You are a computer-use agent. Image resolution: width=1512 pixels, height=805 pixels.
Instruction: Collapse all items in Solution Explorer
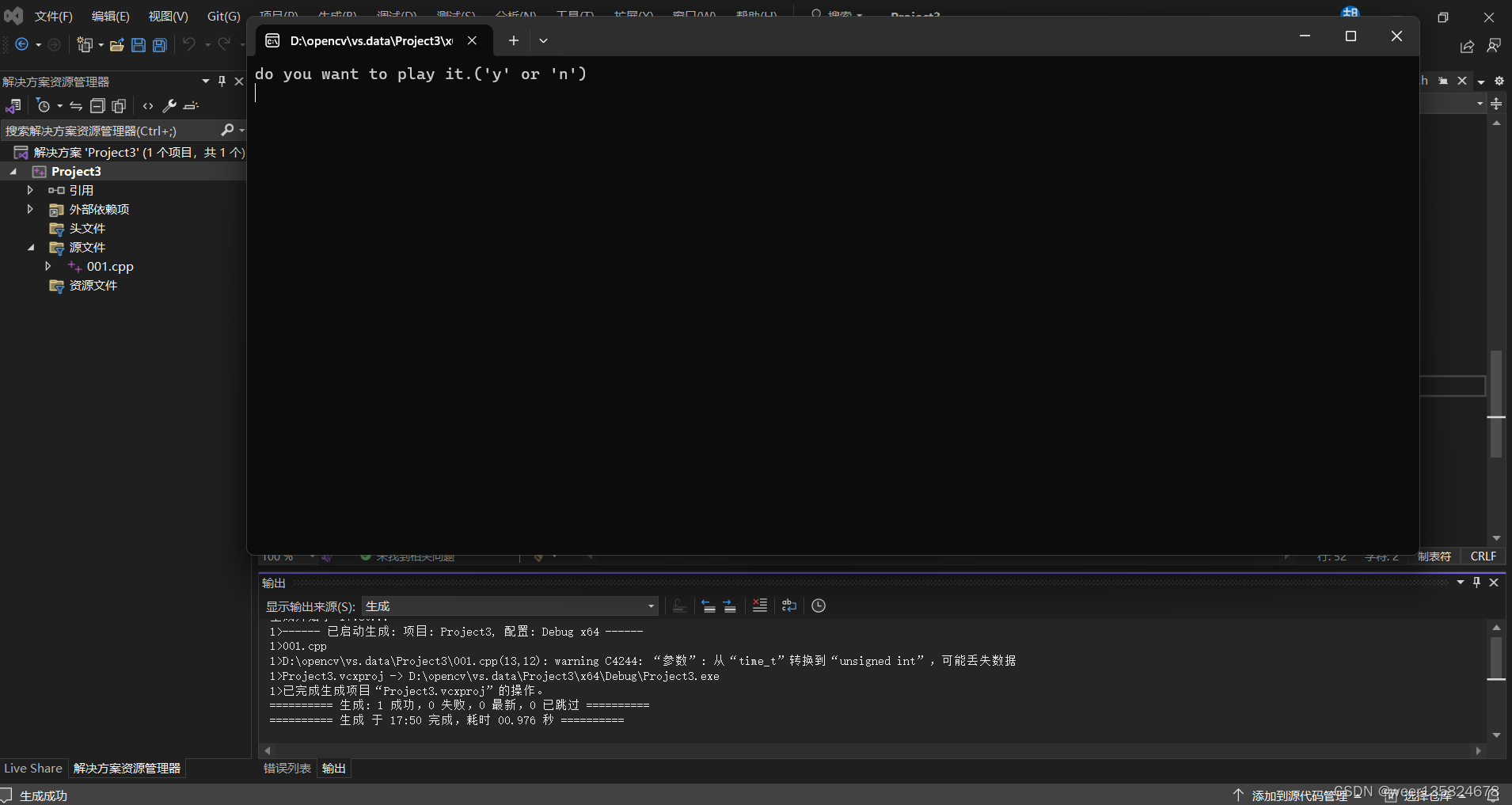(97, 106)
